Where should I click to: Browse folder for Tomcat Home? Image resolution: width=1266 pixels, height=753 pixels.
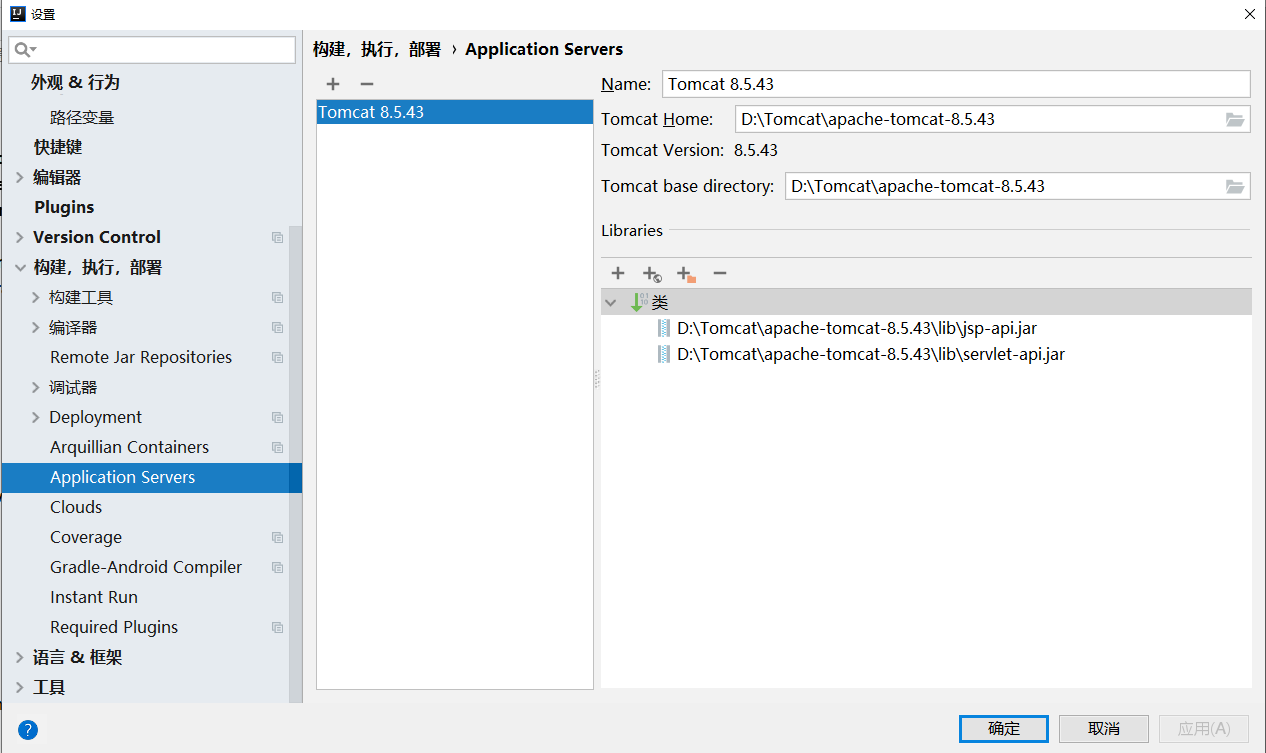click(1235, 120)
